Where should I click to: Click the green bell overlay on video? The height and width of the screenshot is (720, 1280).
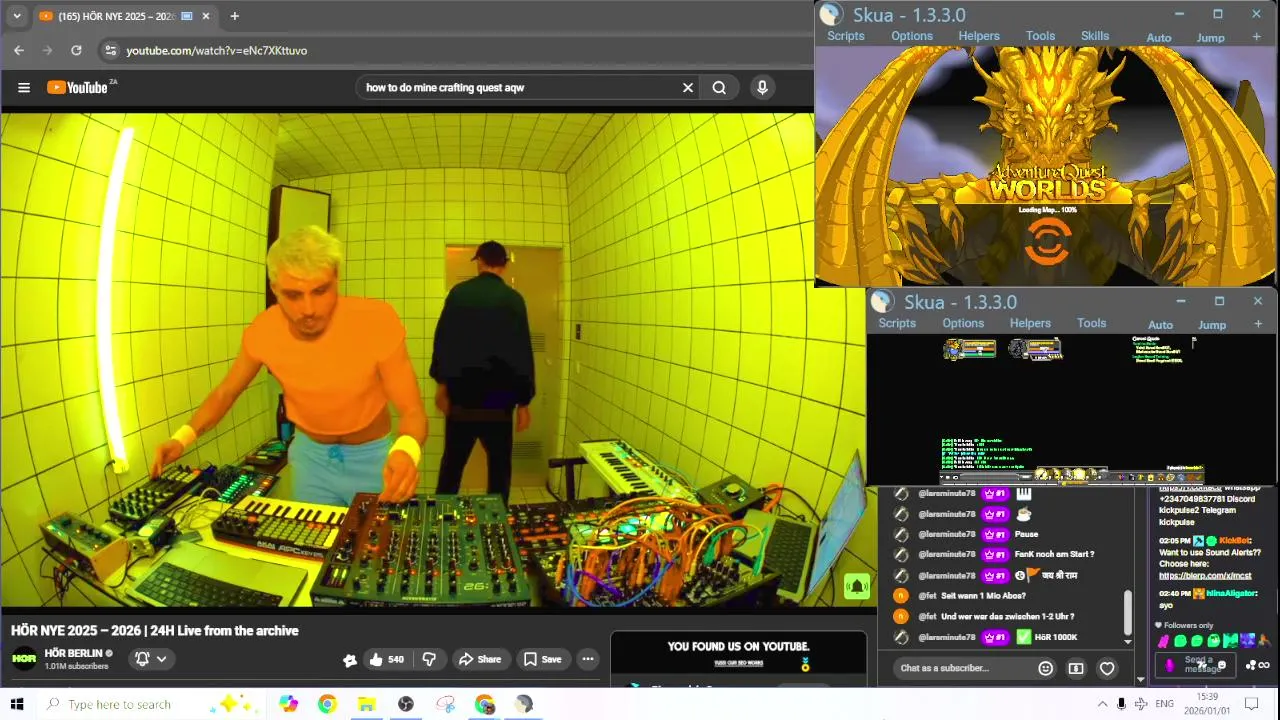[x=857, y=586]
